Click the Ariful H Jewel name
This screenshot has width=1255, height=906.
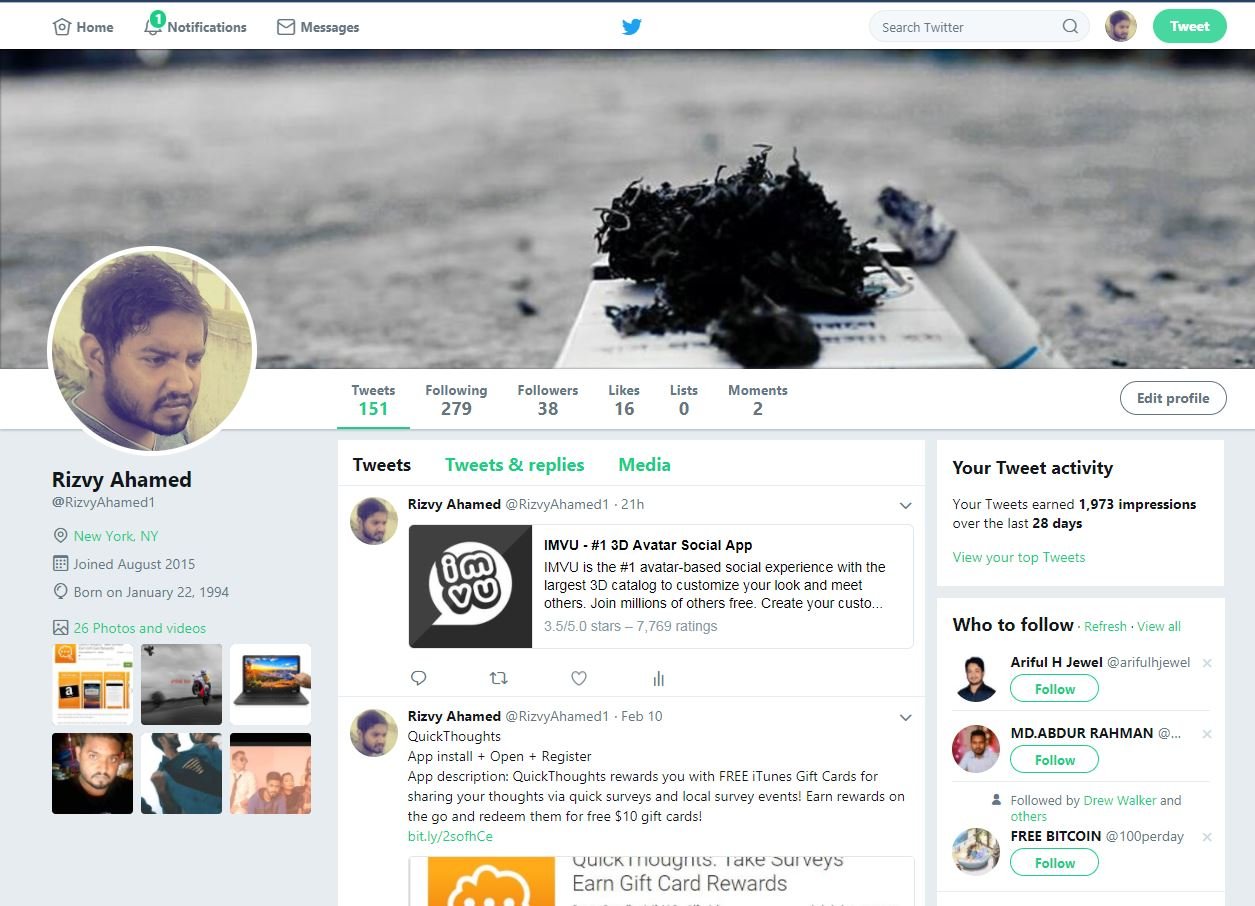click(1056, 663)
